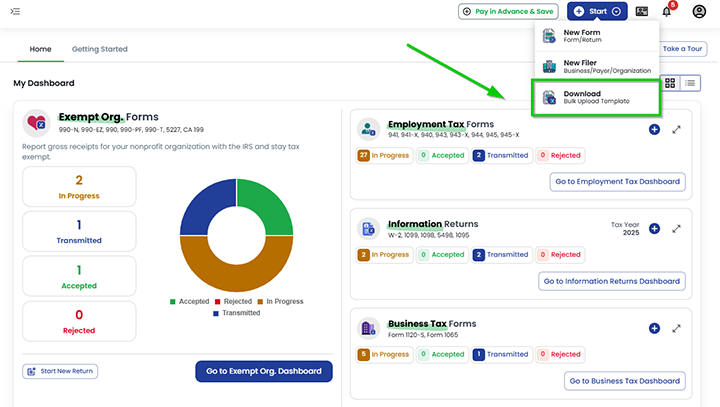This screenshot has width=720, height=407.
Task: Click Pay in Advance & Save button
Action: click(507, 12)
